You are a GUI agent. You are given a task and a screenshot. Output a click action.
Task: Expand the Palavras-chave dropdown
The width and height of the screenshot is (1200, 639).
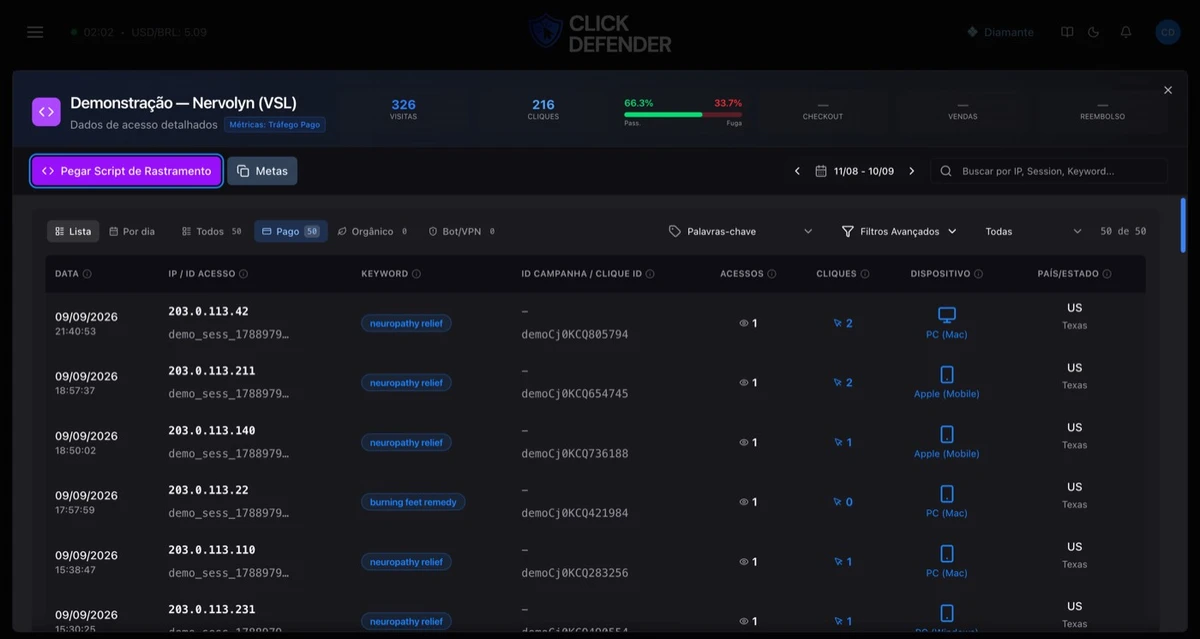click(741, 231)
